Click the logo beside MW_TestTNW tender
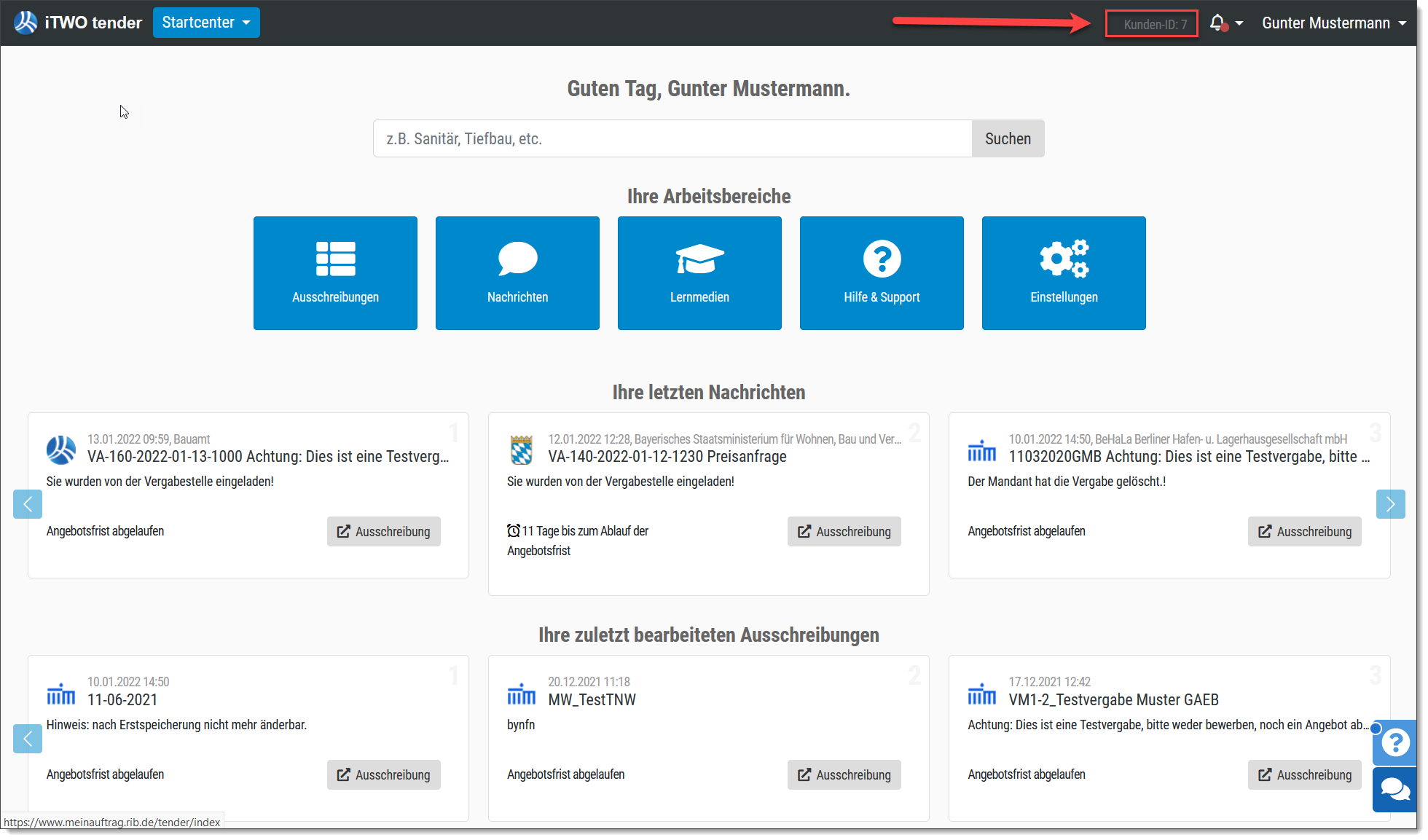This screenshot has width=1428, height=840. [522, 694]
